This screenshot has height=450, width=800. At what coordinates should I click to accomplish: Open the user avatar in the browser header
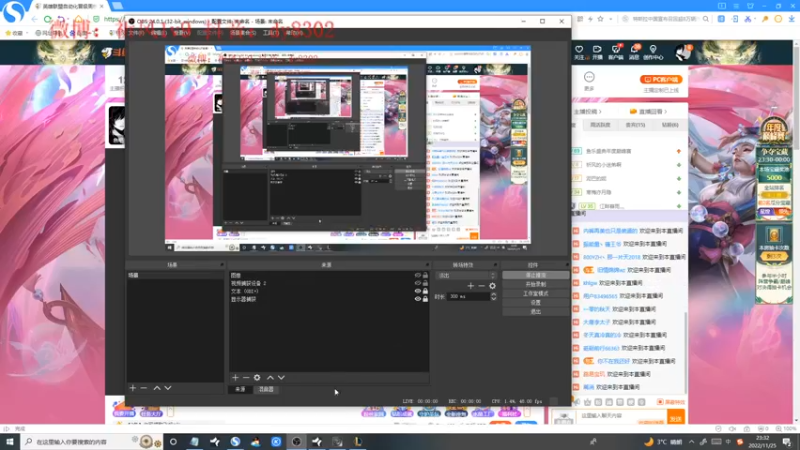[682, 52]
